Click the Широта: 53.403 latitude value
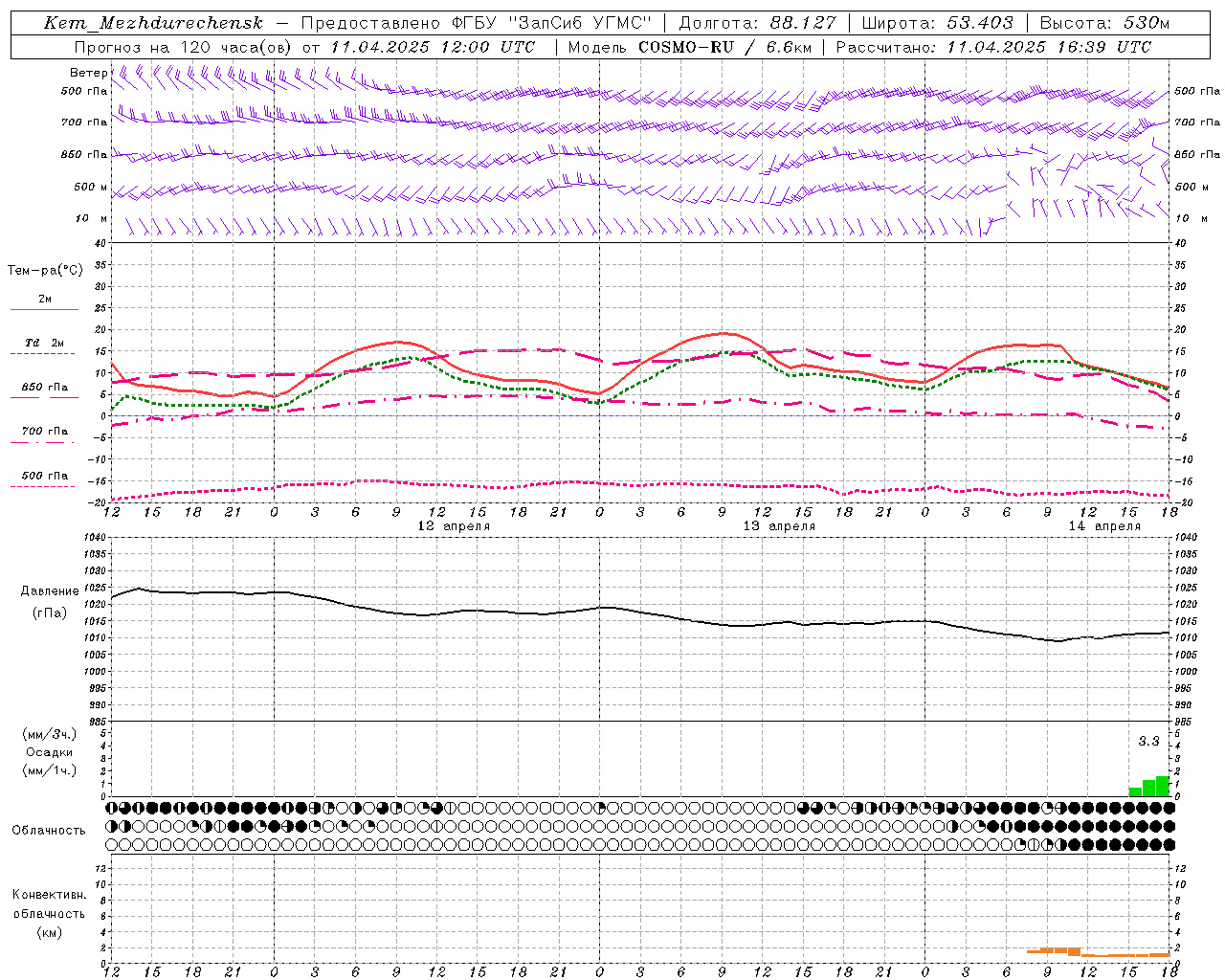 937,23
